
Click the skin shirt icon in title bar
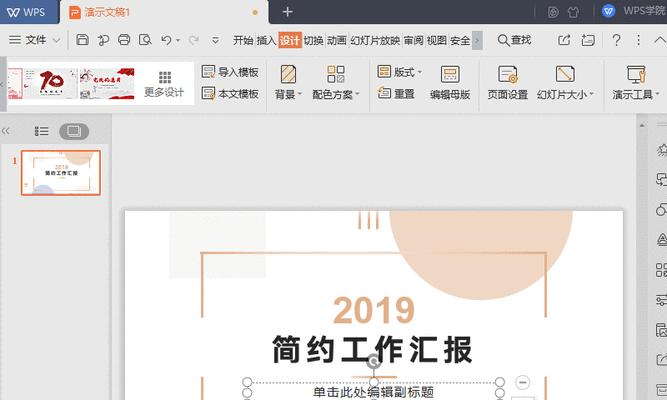(x=573, y=12)
